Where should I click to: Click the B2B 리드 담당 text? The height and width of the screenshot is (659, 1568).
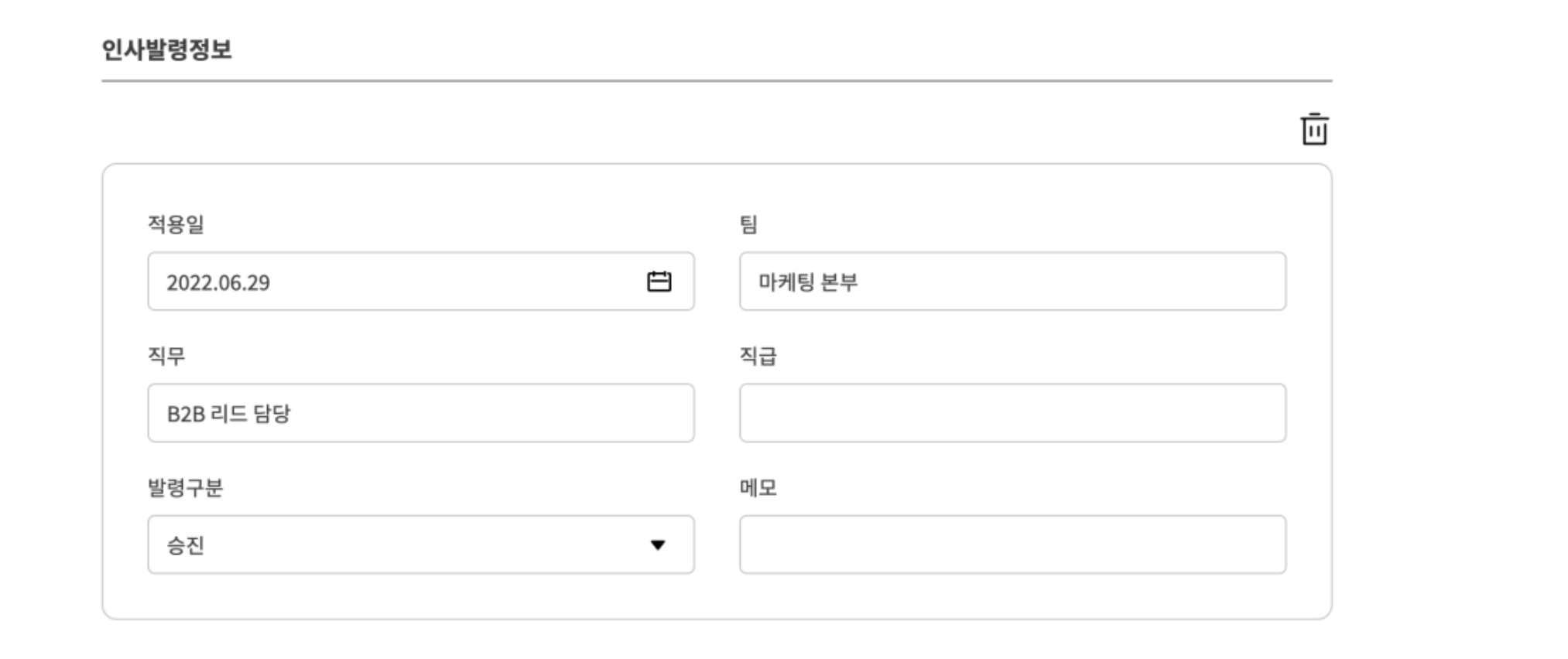[x=228, y=414]
